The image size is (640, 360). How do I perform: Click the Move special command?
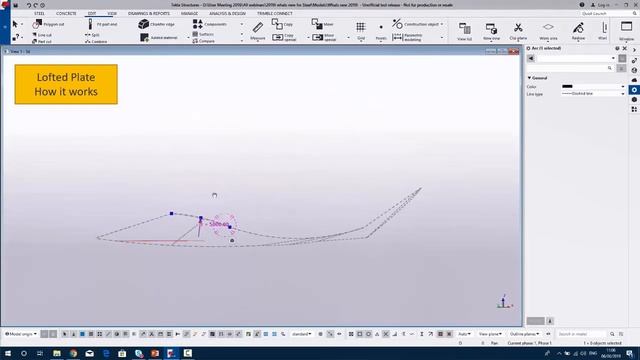324,38
